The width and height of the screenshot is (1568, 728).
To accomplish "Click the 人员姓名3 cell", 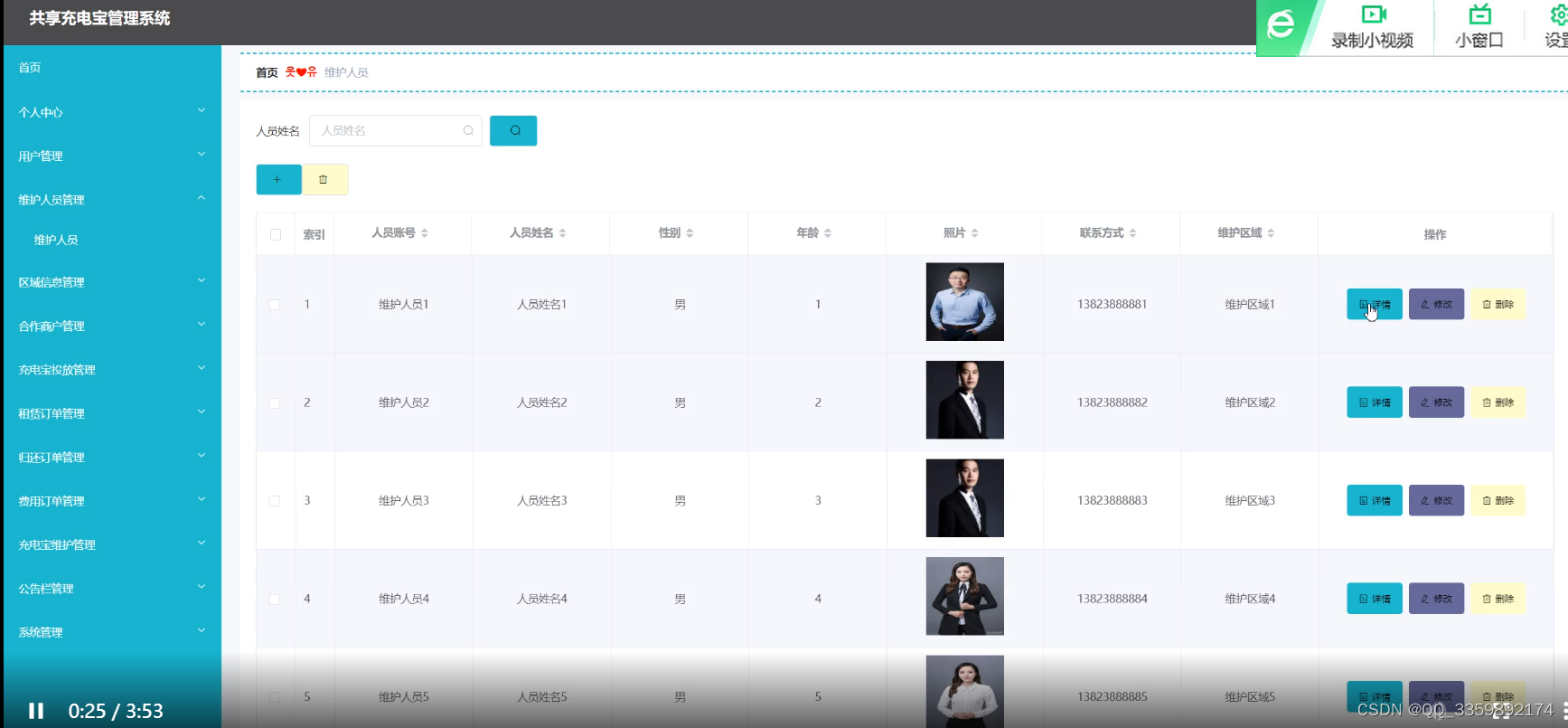I will point(542,500).
